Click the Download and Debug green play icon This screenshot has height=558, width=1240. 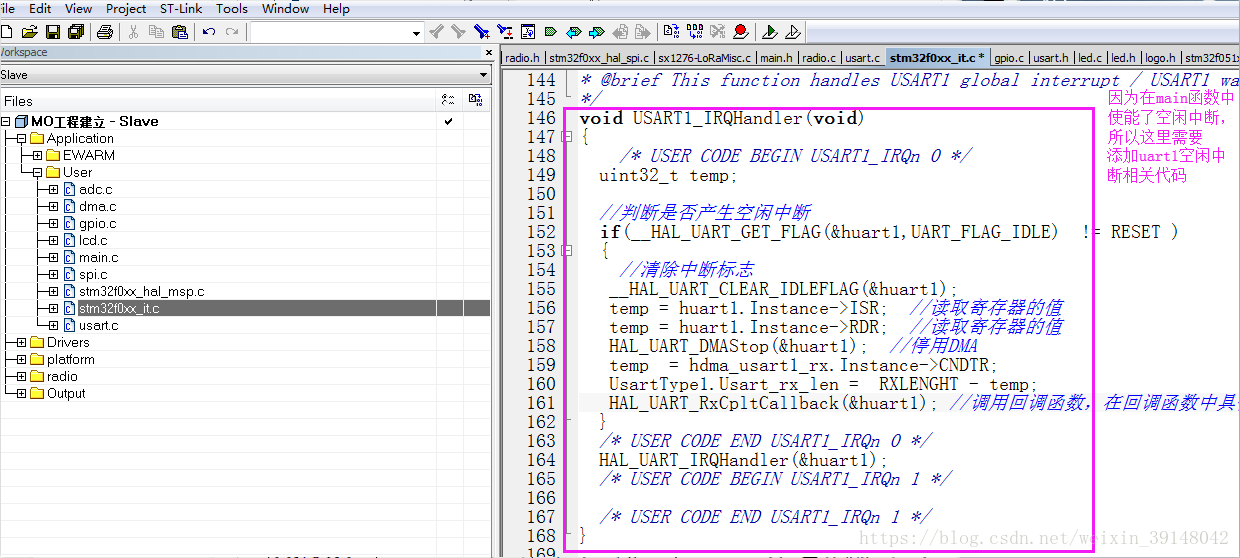[770, 32]
